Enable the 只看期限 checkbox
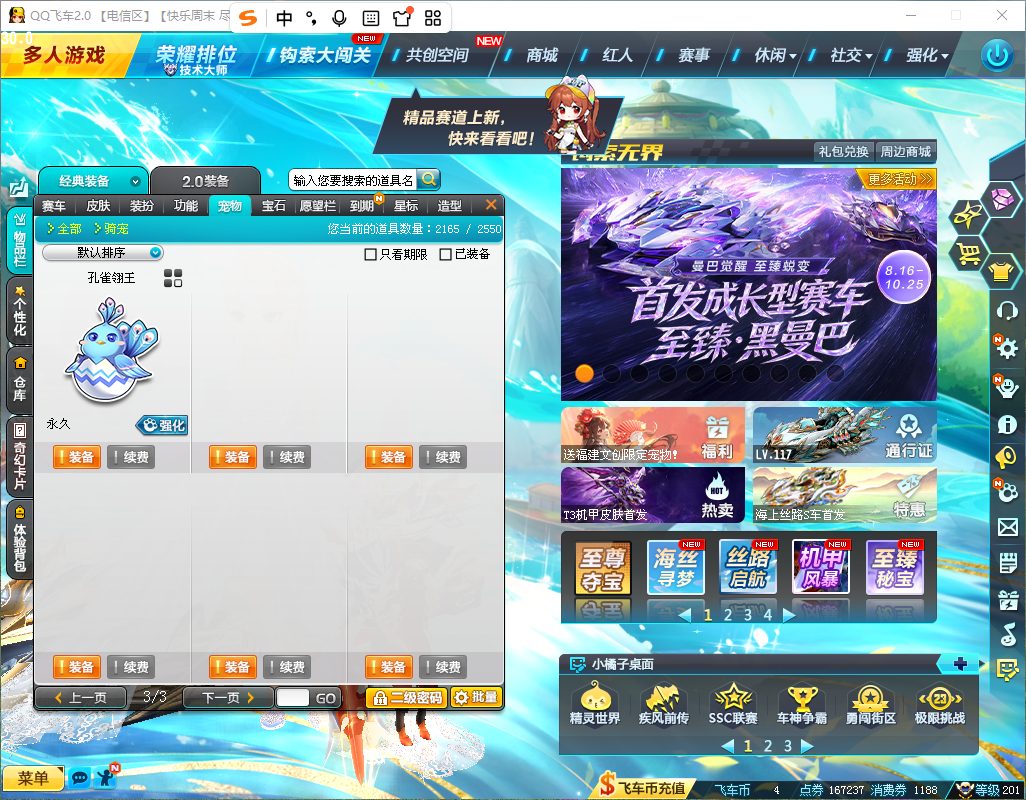The image size is (1026, 800). click(370, 254)
